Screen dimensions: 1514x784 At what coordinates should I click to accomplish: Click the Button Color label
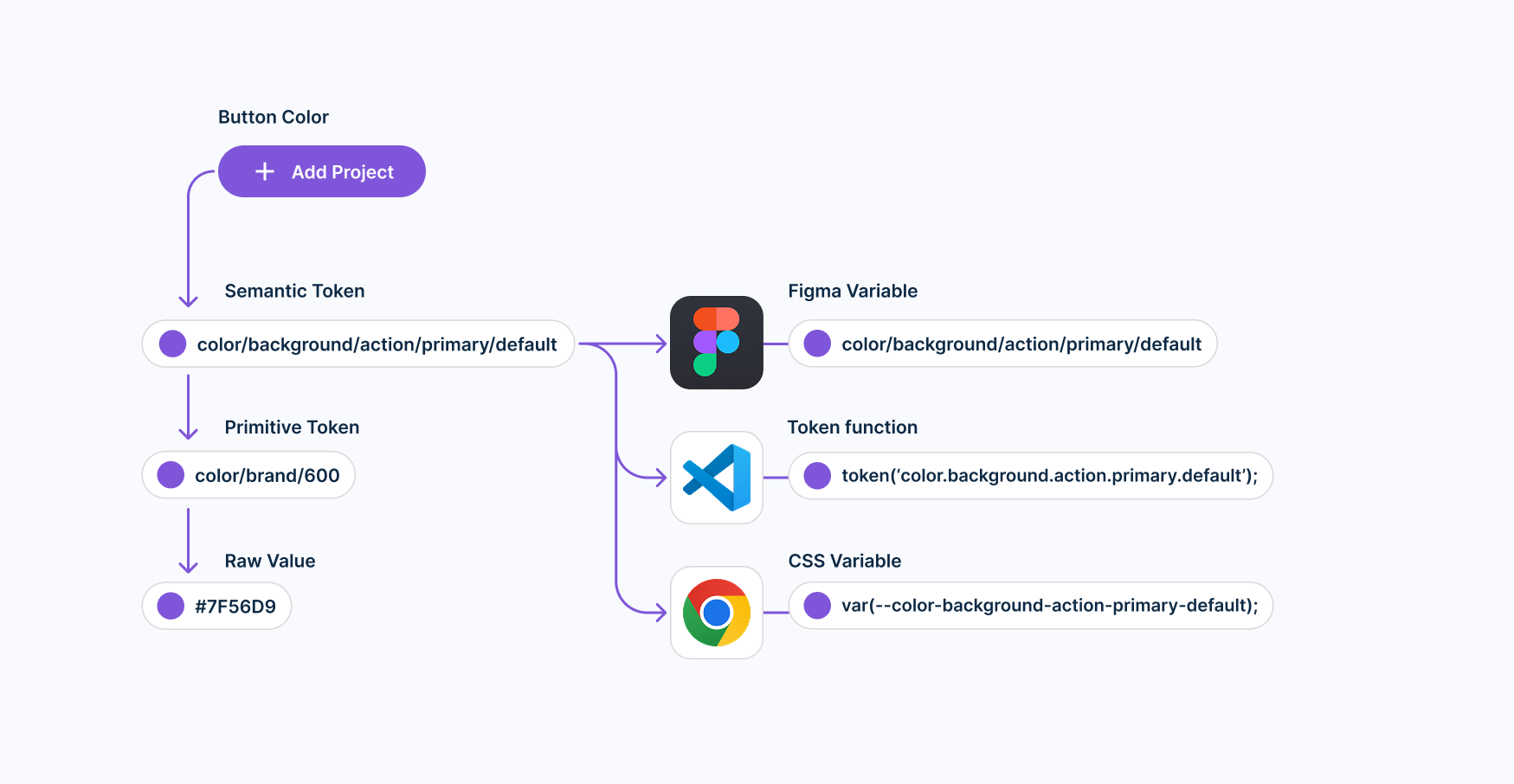tap(274, 117)
